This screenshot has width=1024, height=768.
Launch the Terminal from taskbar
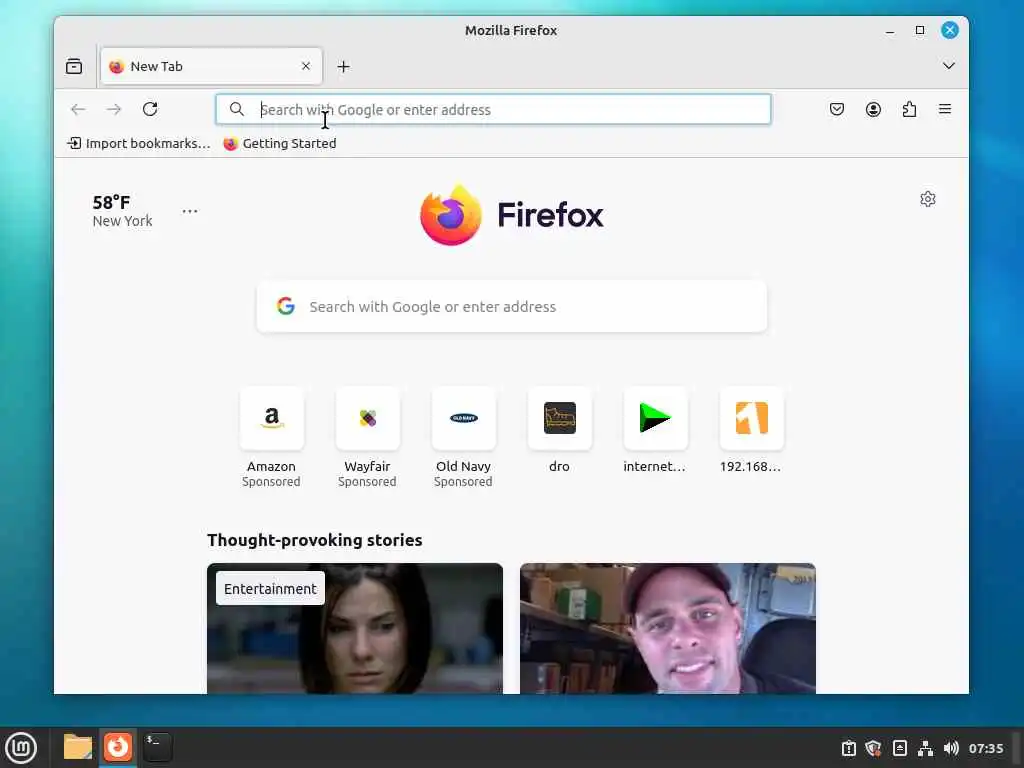[158, 747]
